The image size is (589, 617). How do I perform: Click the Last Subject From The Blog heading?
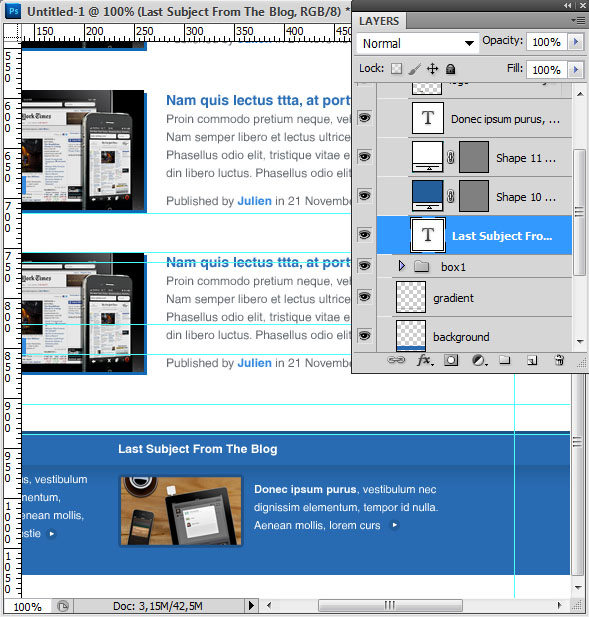point(198,449)
